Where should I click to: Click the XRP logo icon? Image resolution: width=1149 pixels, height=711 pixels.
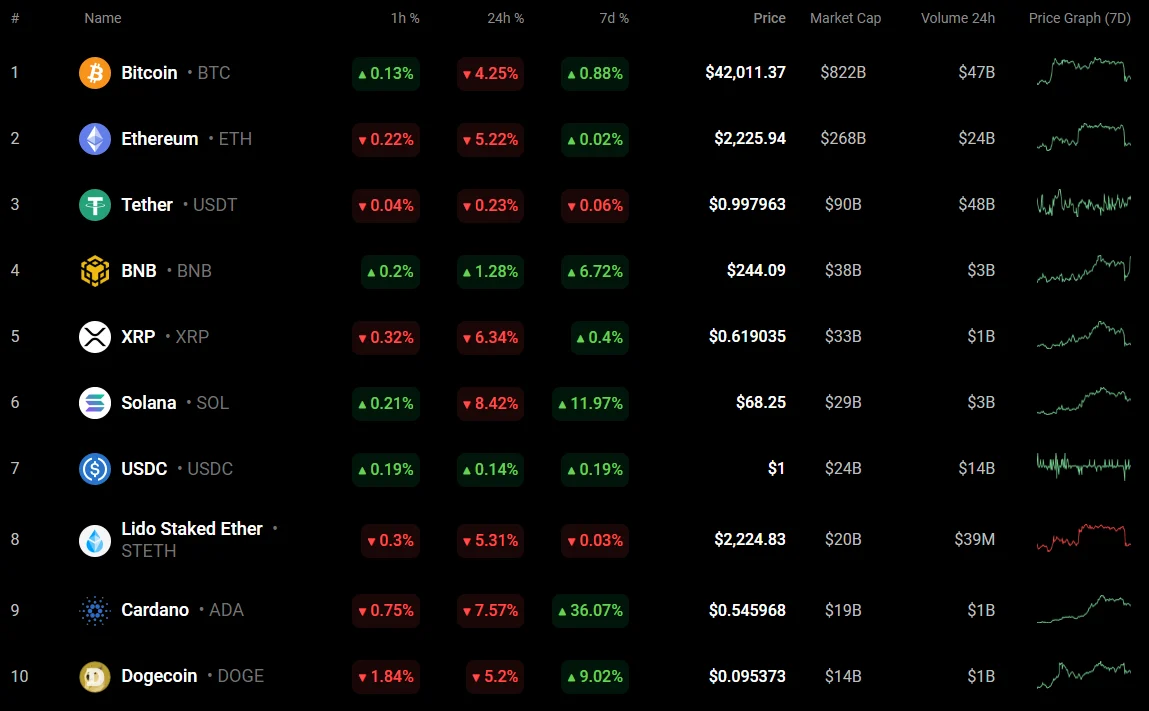pos(95,337)
